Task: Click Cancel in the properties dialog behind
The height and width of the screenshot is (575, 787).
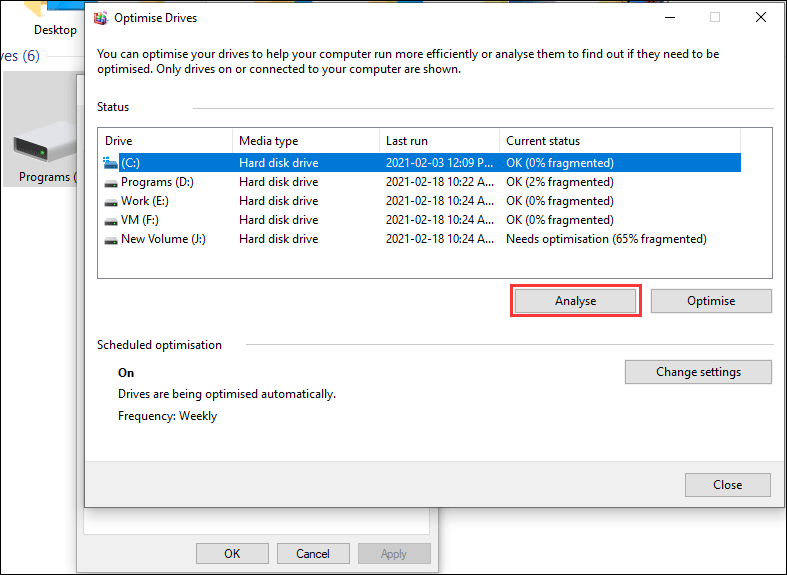Action: click(x=313, y=553)
